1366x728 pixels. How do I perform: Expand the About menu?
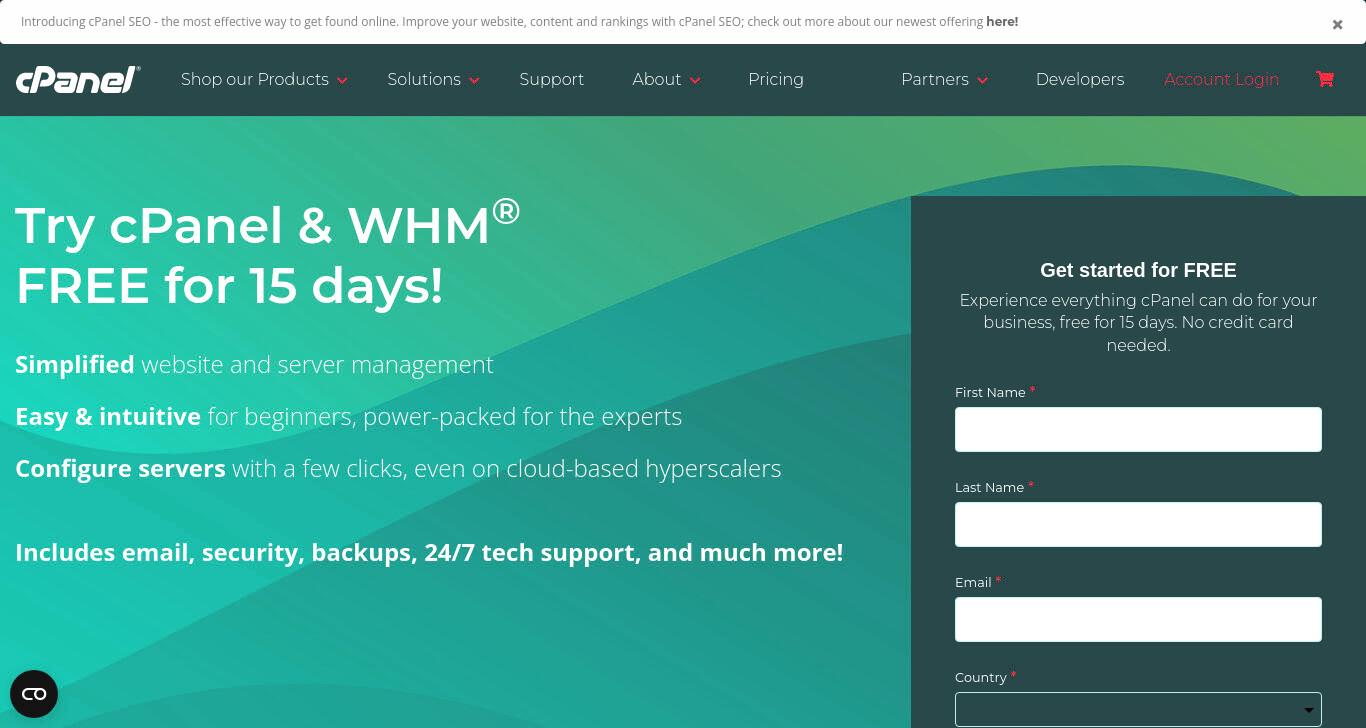click(666, 79)
